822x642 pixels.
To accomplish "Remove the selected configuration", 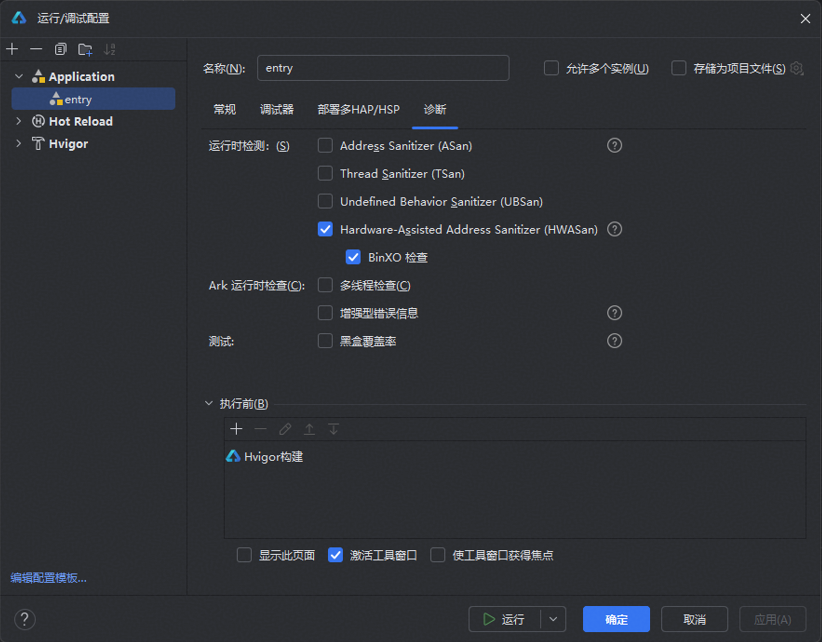I will (36, 49).
